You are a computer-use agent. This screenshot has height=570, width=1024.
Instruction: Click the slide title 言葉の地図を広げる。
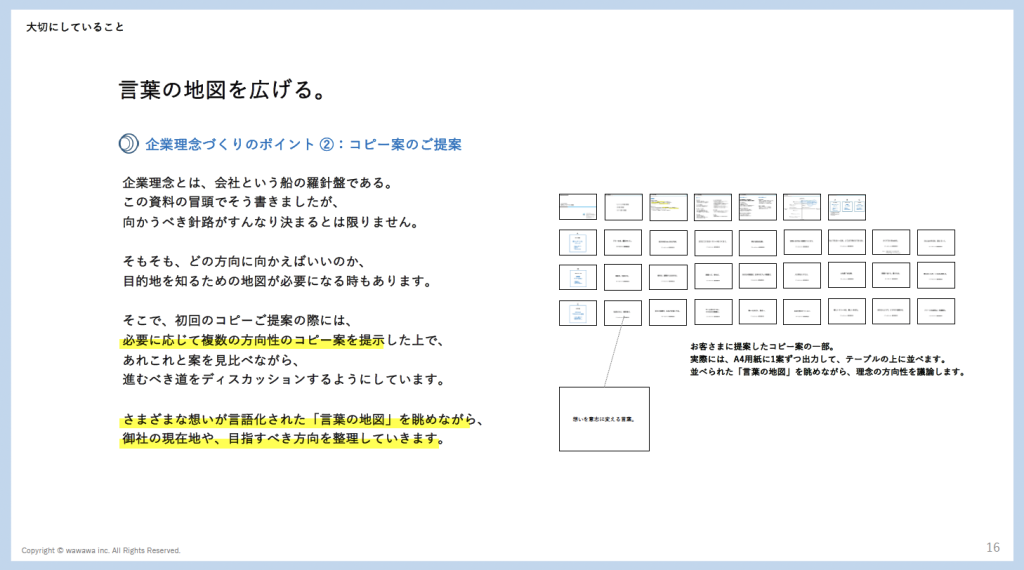click(x=220, y=91)
